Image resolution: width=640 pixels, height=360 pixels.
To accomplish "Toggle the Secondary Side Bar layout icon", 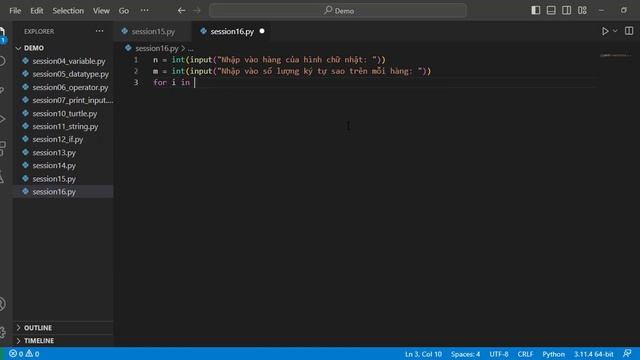I will [567, 10].
